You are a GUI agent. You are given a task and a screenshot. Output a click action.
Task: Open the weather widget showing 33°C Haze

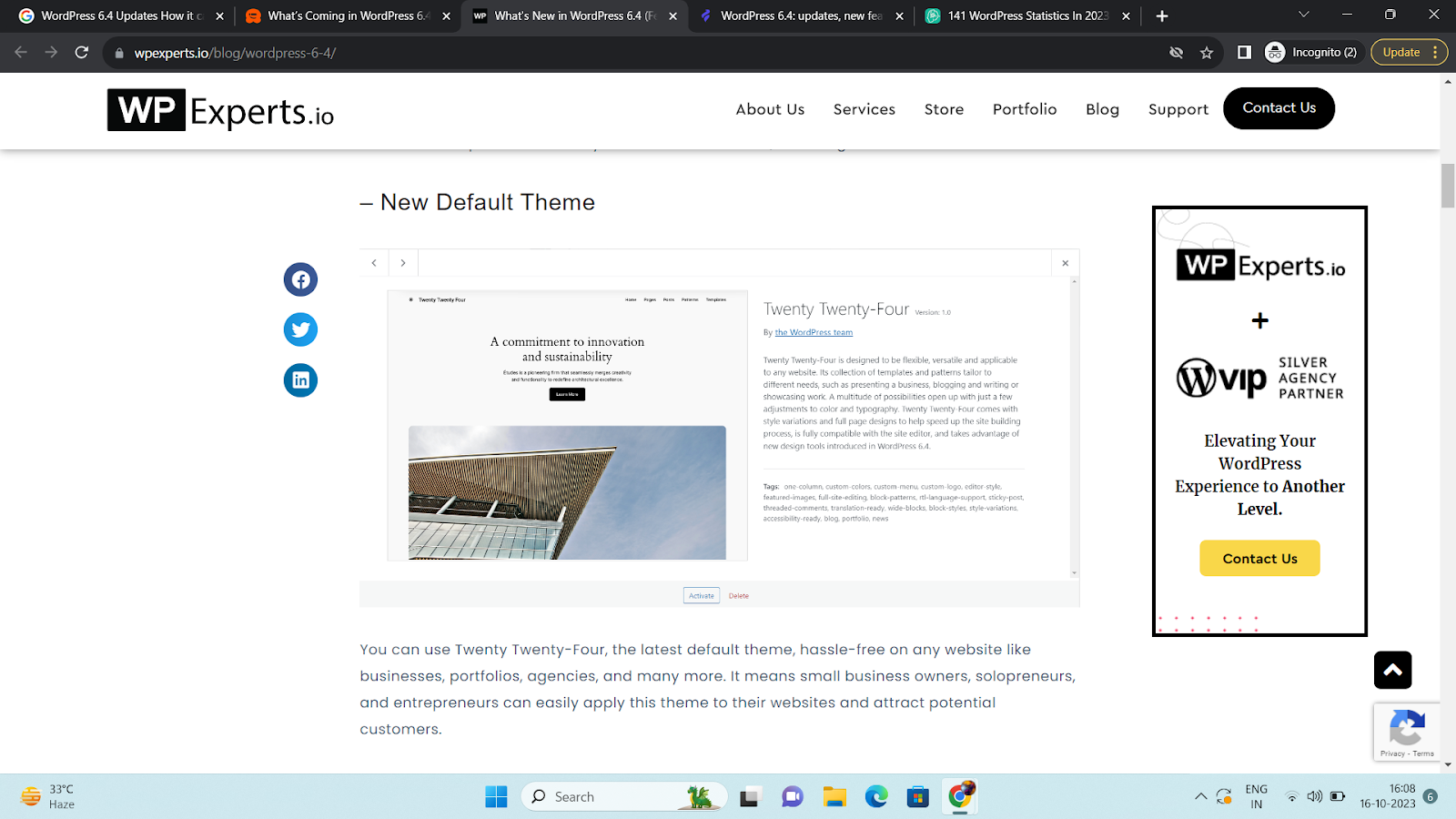point(48,797)
